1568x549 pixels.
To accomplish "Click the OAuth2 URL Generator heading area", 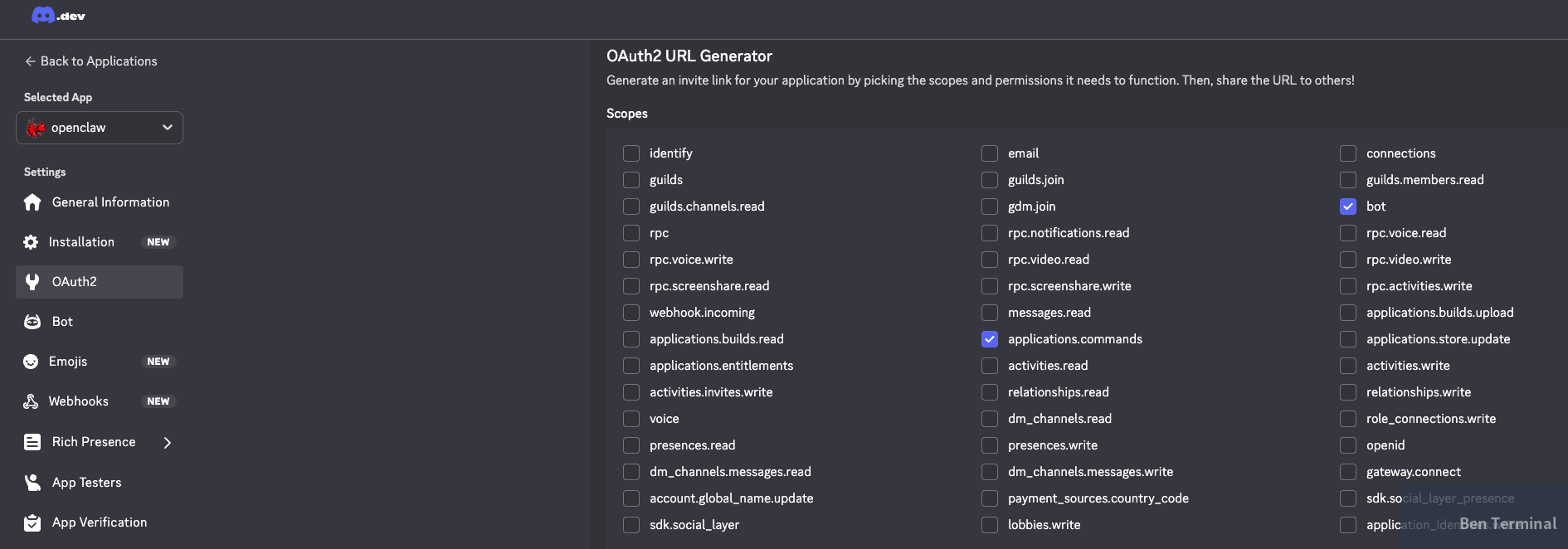I will pyautogui.click(x=689, y=56).
